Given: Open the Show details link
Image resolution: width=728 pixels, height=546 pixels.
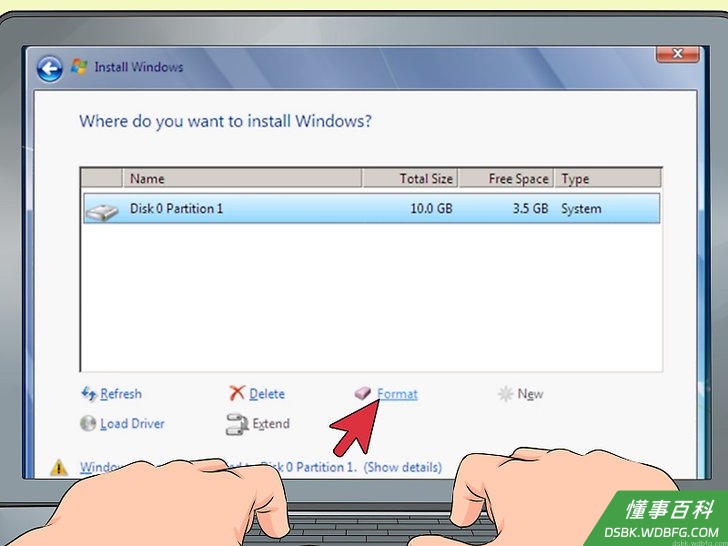Looking at the screenshot, I should (x=403, y=467).
